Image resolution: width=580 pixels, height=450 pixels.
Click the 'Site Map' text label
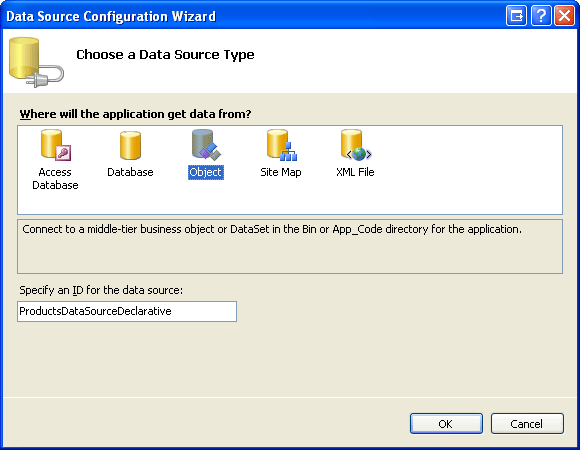281,172
